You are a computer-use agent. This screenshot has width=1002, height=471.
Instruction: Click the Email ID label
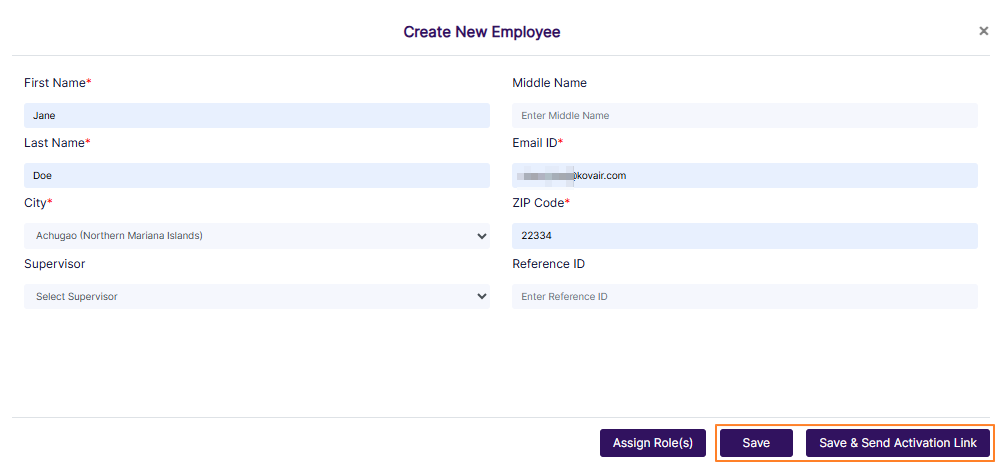coord(535,143)
